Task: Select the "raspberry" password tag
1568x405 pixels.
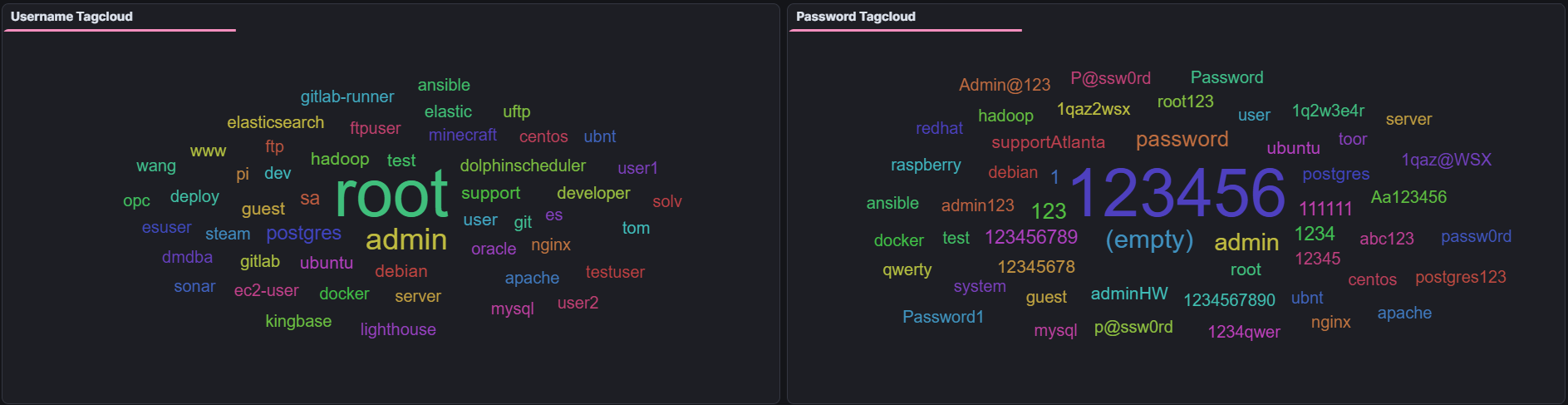Action: click(926, 165)
